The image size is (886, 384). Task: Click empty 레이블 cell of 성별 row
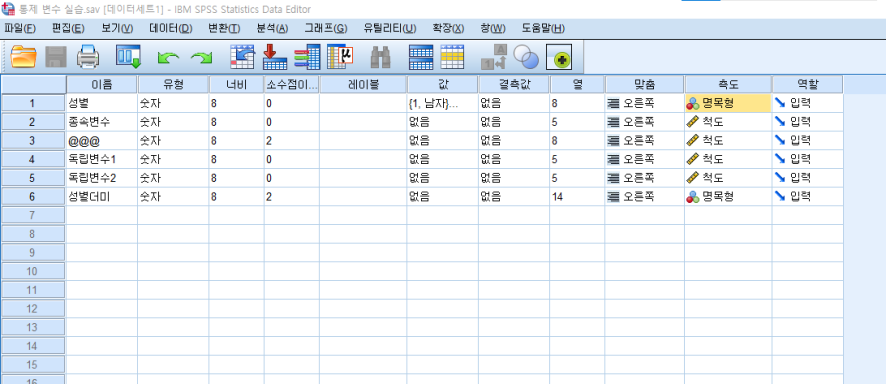pyautogui.click(x=363, y=103)
